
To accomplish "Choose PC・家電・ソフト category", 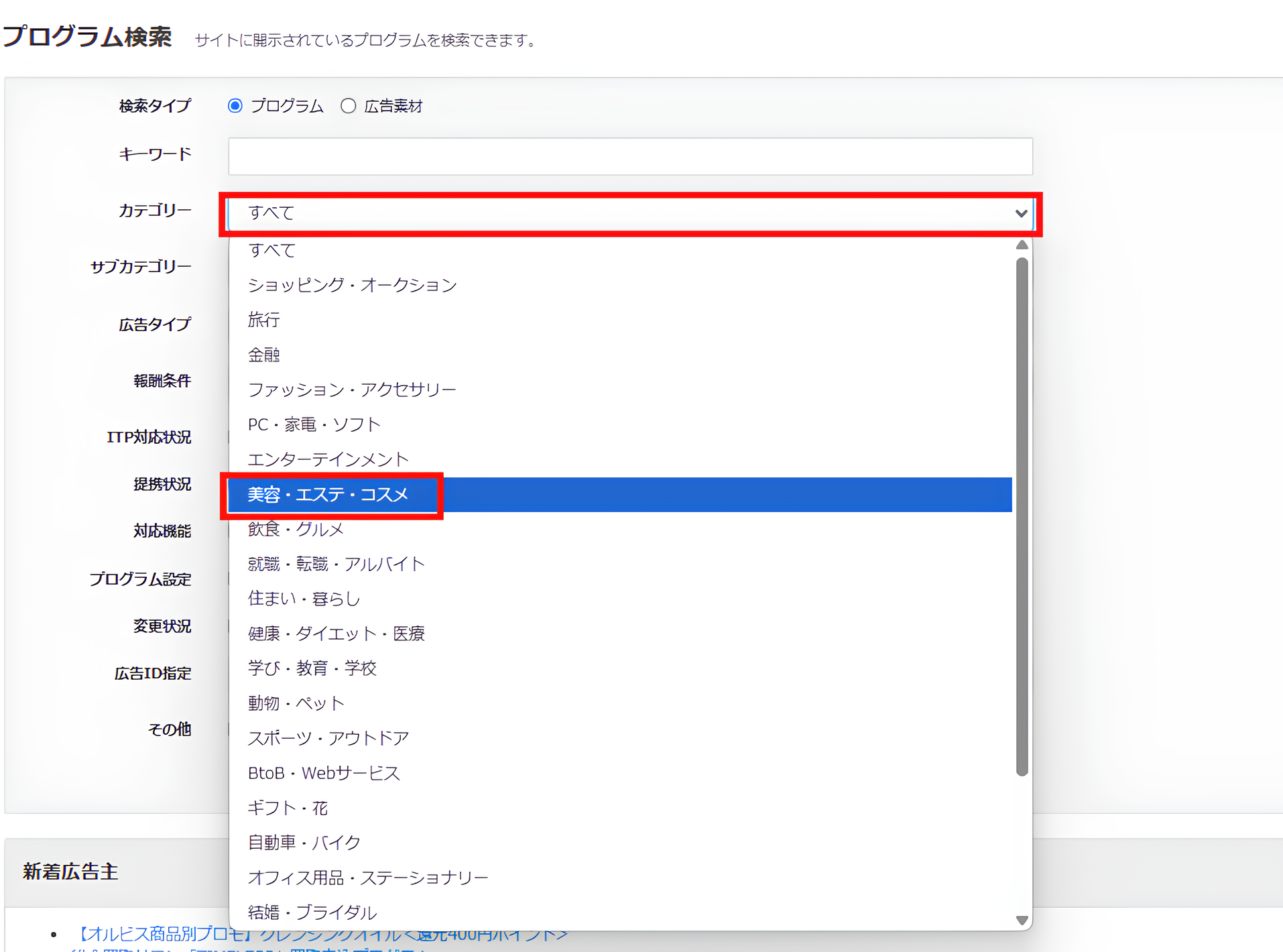I will [x=314, y=424].
